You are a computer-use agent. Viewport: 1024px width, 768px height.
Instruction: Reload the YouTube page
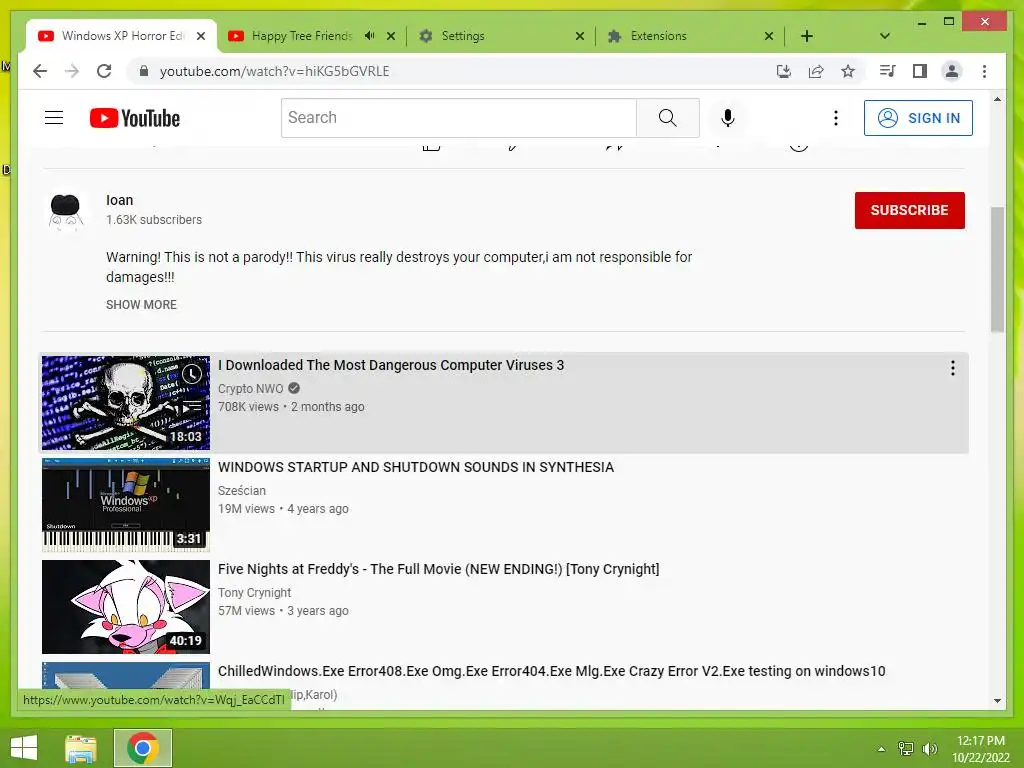pyautogui.click(x=104, y=71)
